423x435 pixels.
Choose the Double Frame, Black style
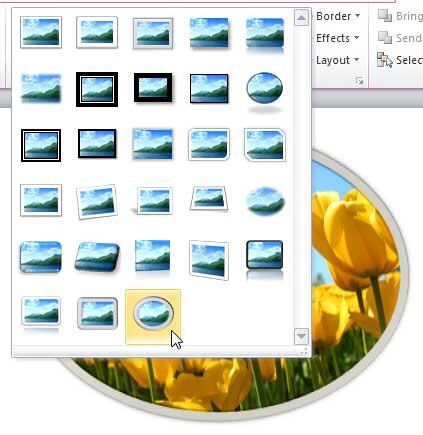[97, 89]
